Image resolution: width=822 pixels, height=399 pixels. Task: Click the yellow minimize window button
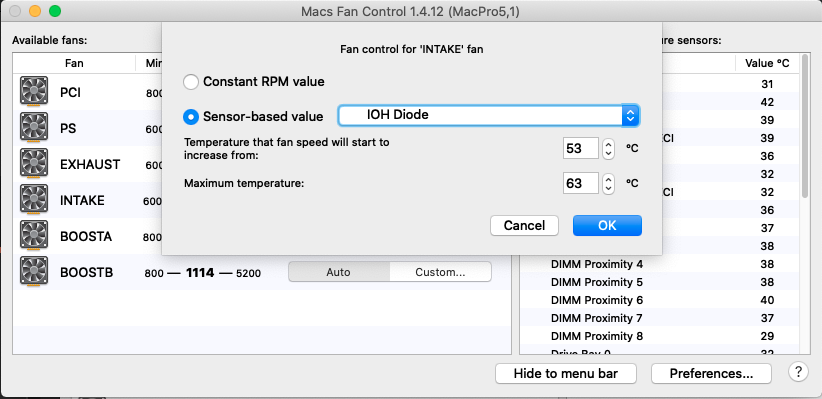point(35,11)
